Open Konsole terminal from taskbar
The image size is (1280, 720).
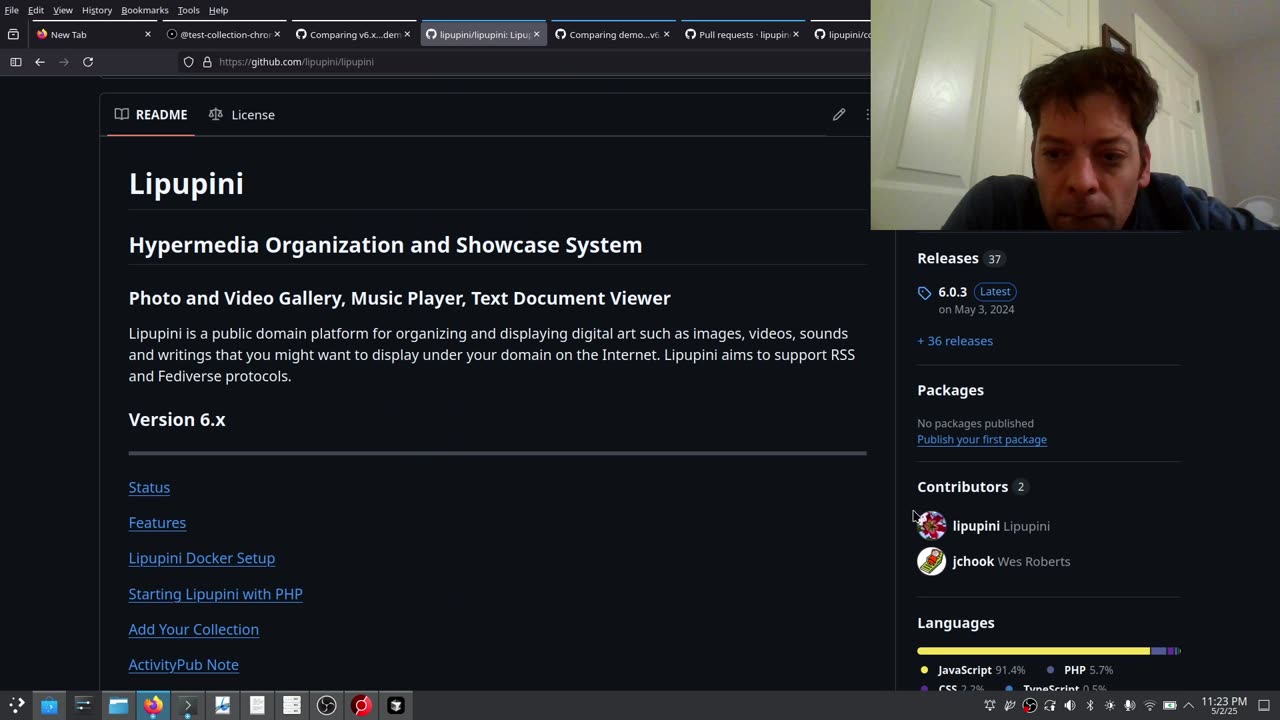click(187, 705)
